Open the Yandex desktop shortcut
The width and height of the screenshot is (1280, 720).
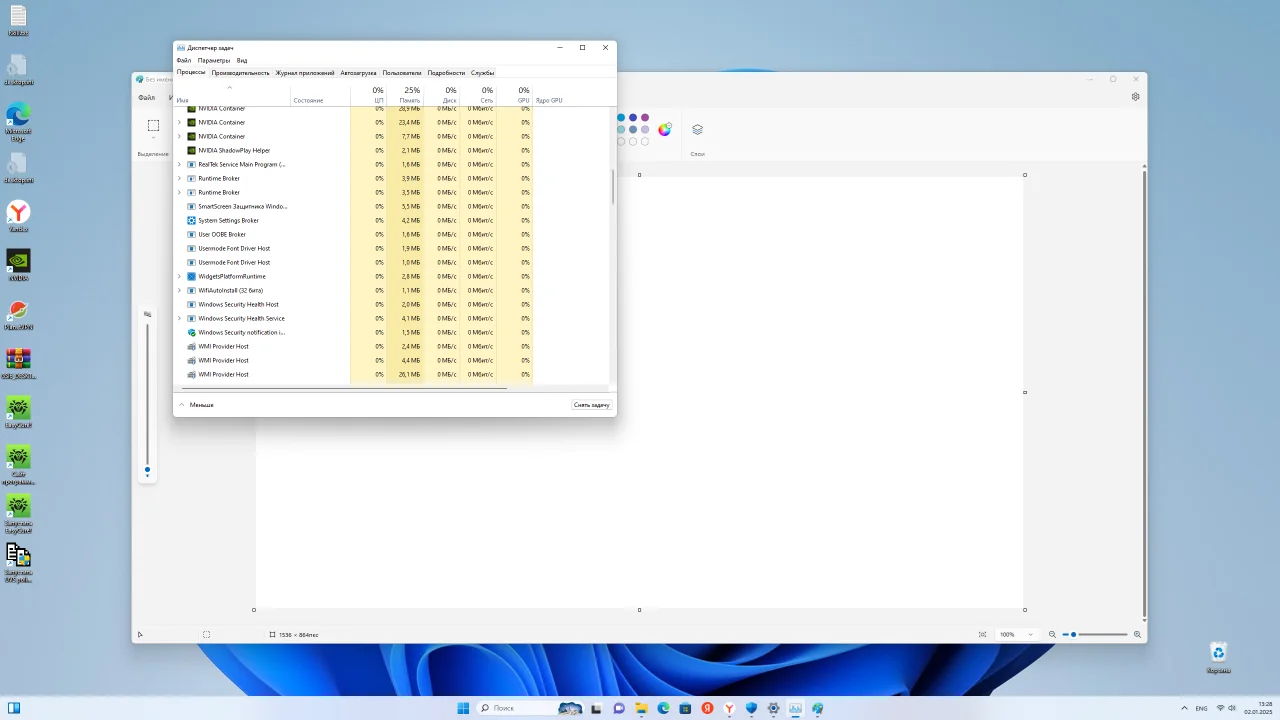(x=18, y=216)
